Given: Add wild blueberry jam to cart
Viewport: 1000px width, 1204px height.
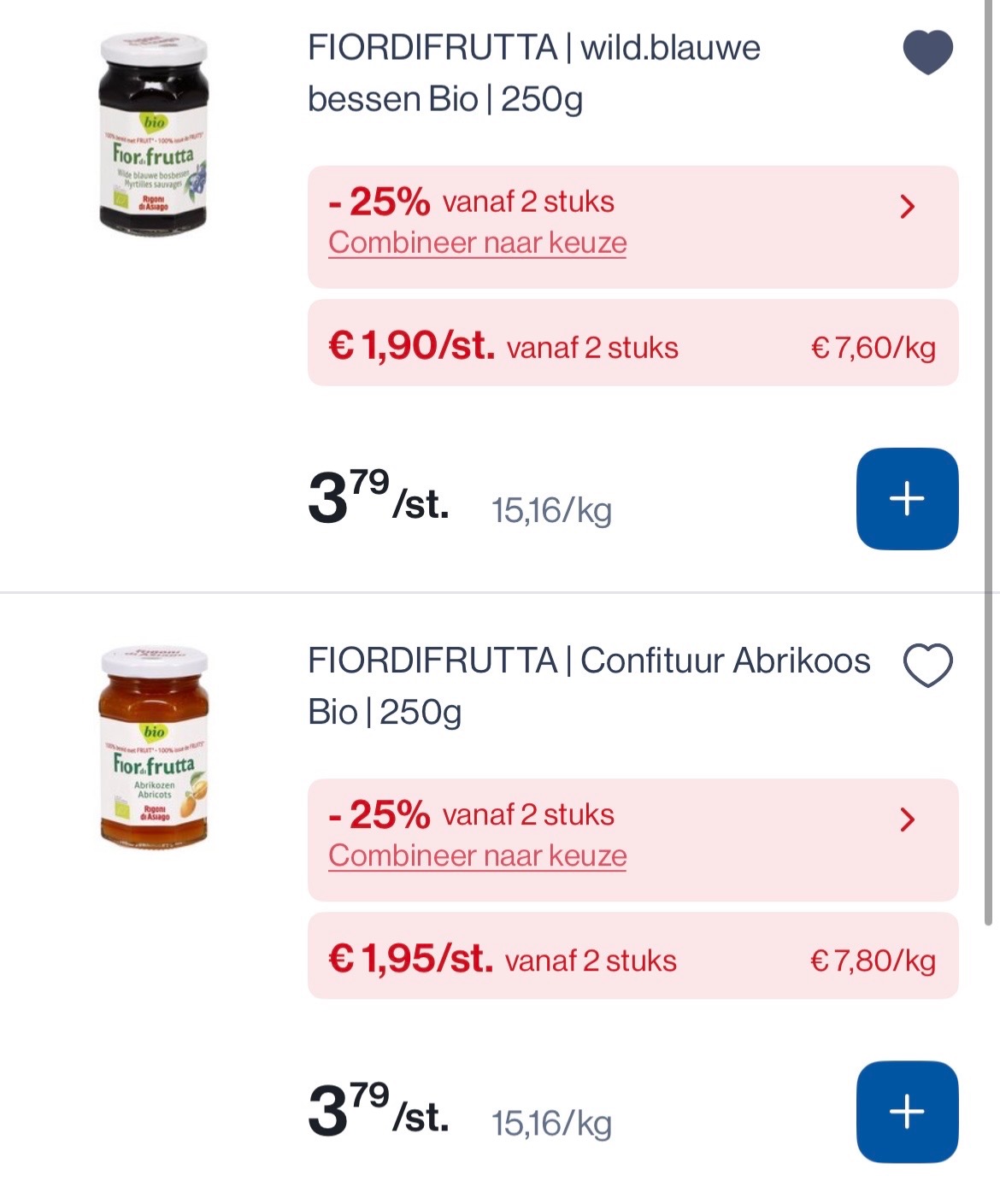Looking at the screenshot, I should pyautogui.click(x=907, y=498).
